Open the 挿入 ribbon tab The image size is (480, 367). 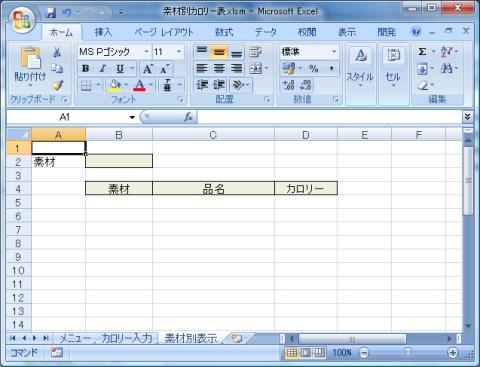click(103, 32)
